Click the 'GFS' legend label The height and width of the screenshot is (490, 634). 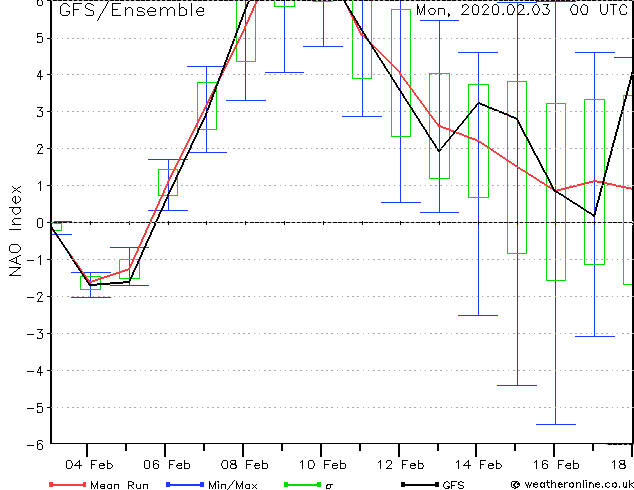(453, 485)
